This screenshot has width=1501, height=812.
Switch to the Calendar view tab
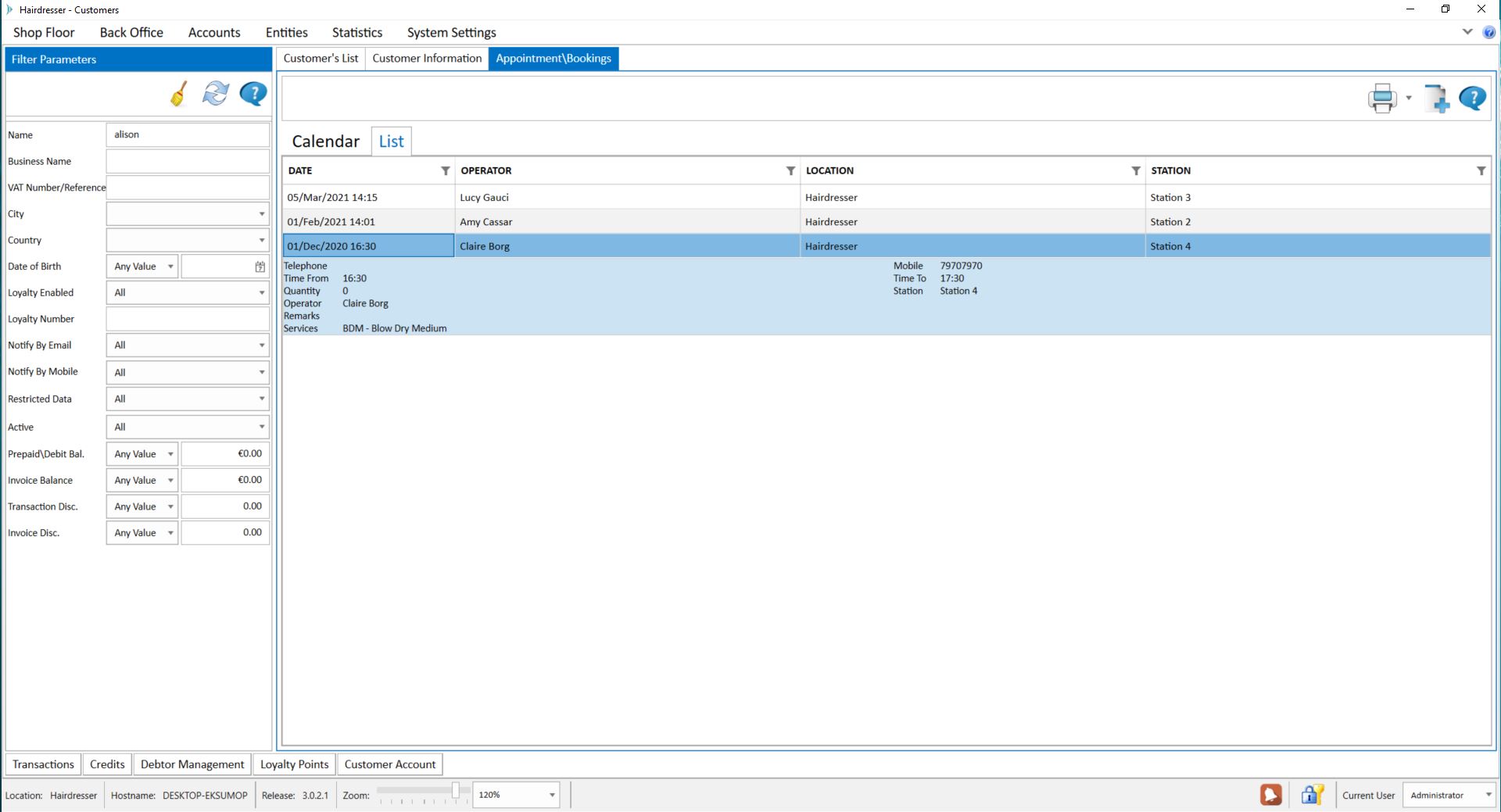[325, 141]
